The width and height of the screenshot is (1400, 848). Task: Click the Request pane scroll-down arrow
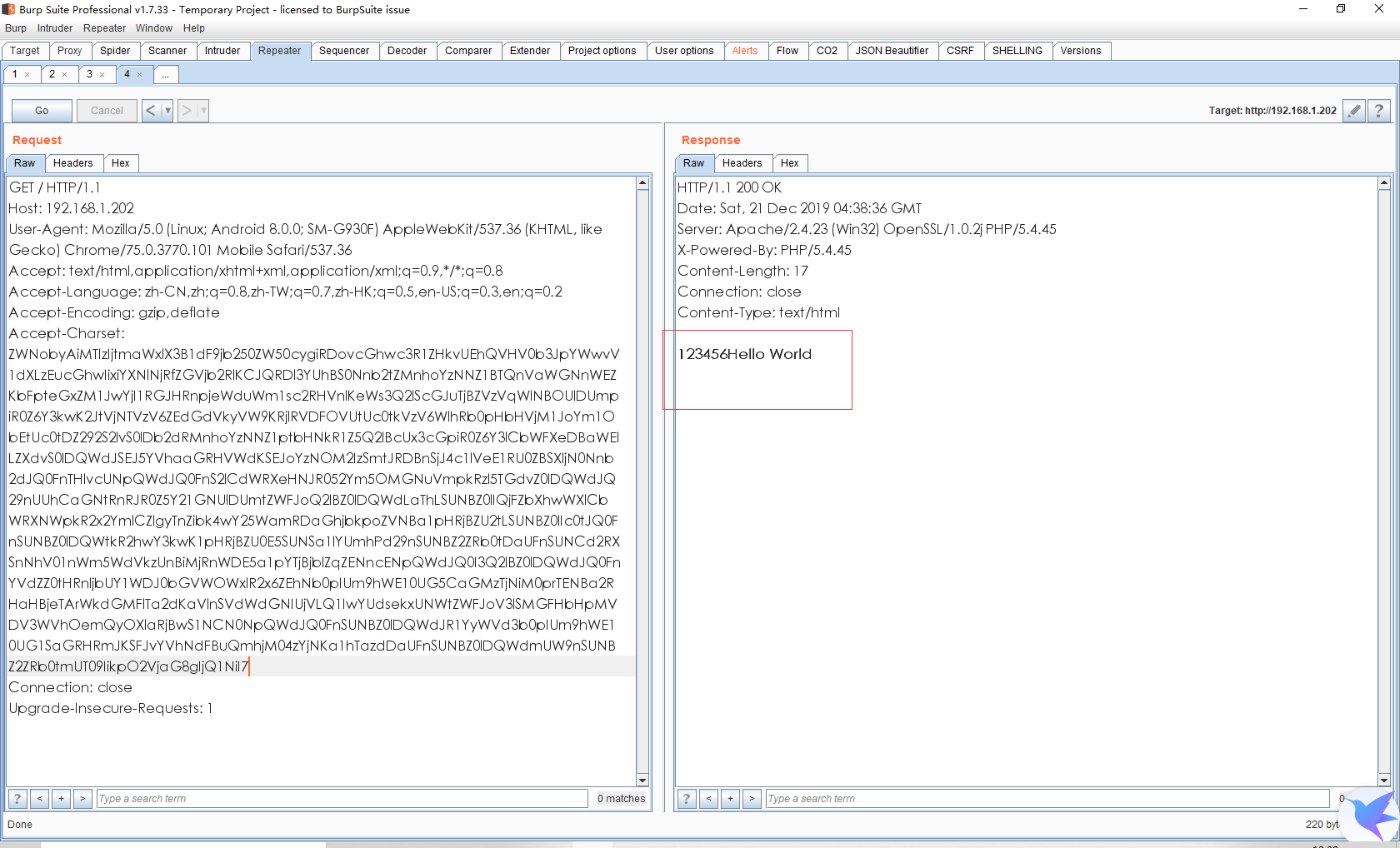pos(642,780)
